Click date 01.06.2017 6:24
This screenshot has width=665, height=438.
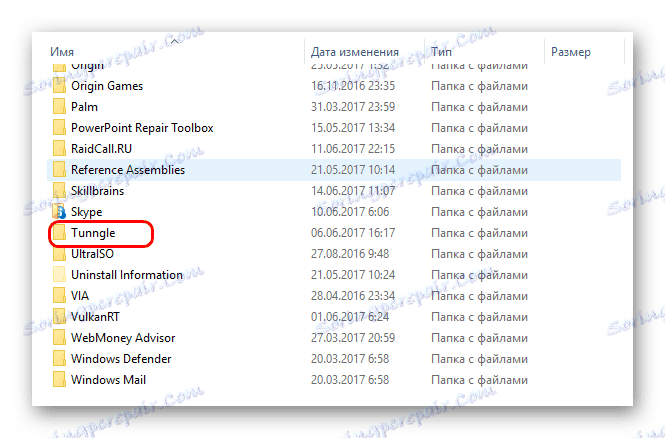pyautogui.click(x=350, y=317)
